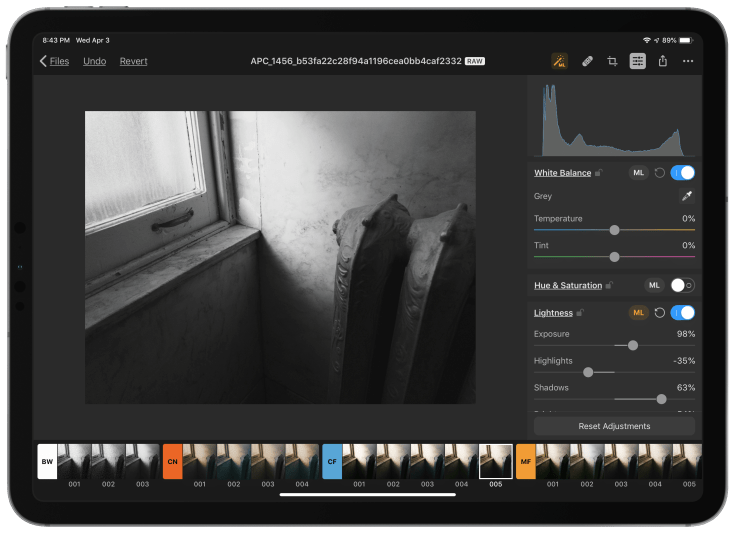Image resolution: width=736 pixels, height=534 pixels.
Task: Pick grey point with eyedropper icon
Action: 687,196
